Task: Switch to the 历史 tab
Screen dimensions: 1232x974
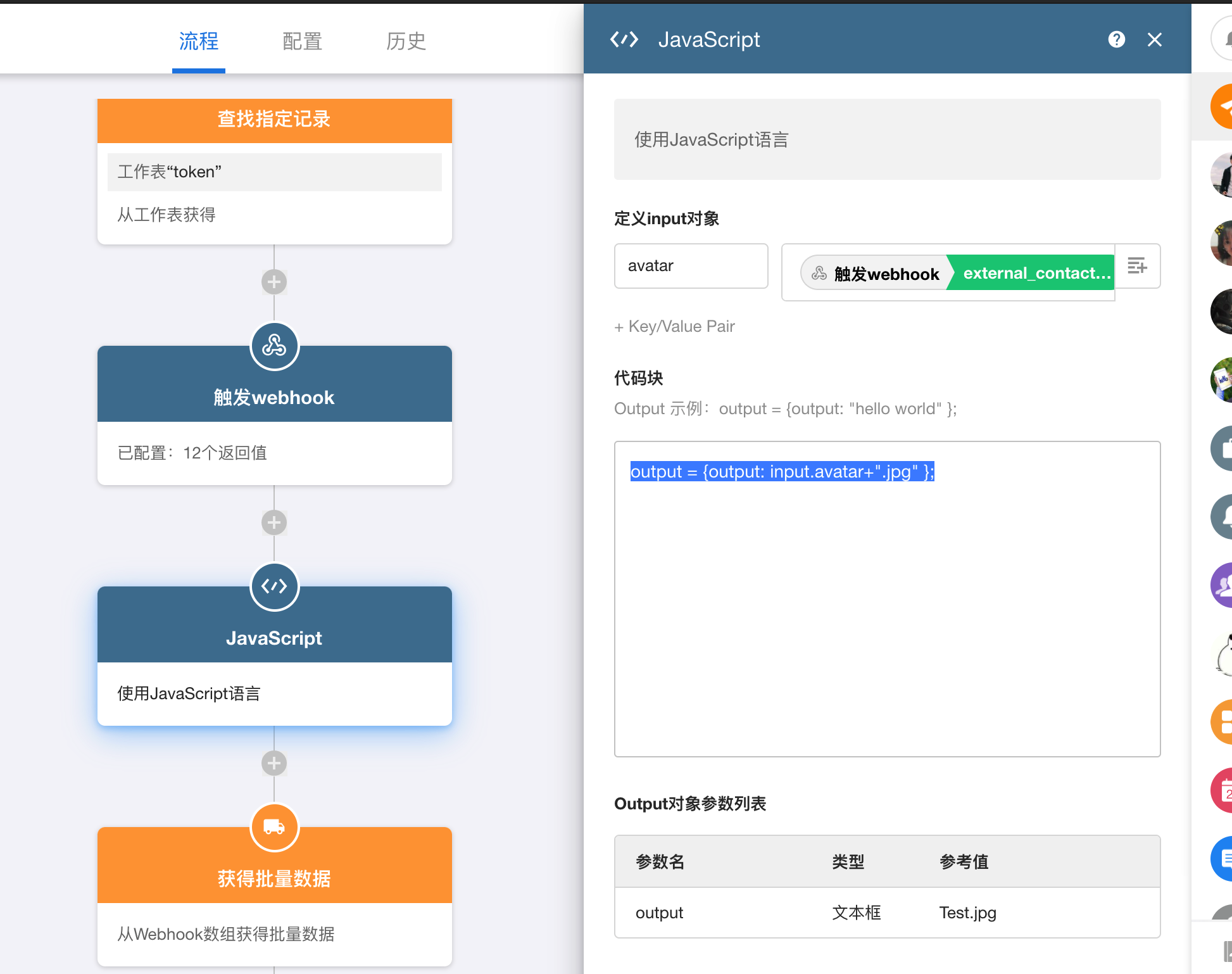Action: click(406, 42)
